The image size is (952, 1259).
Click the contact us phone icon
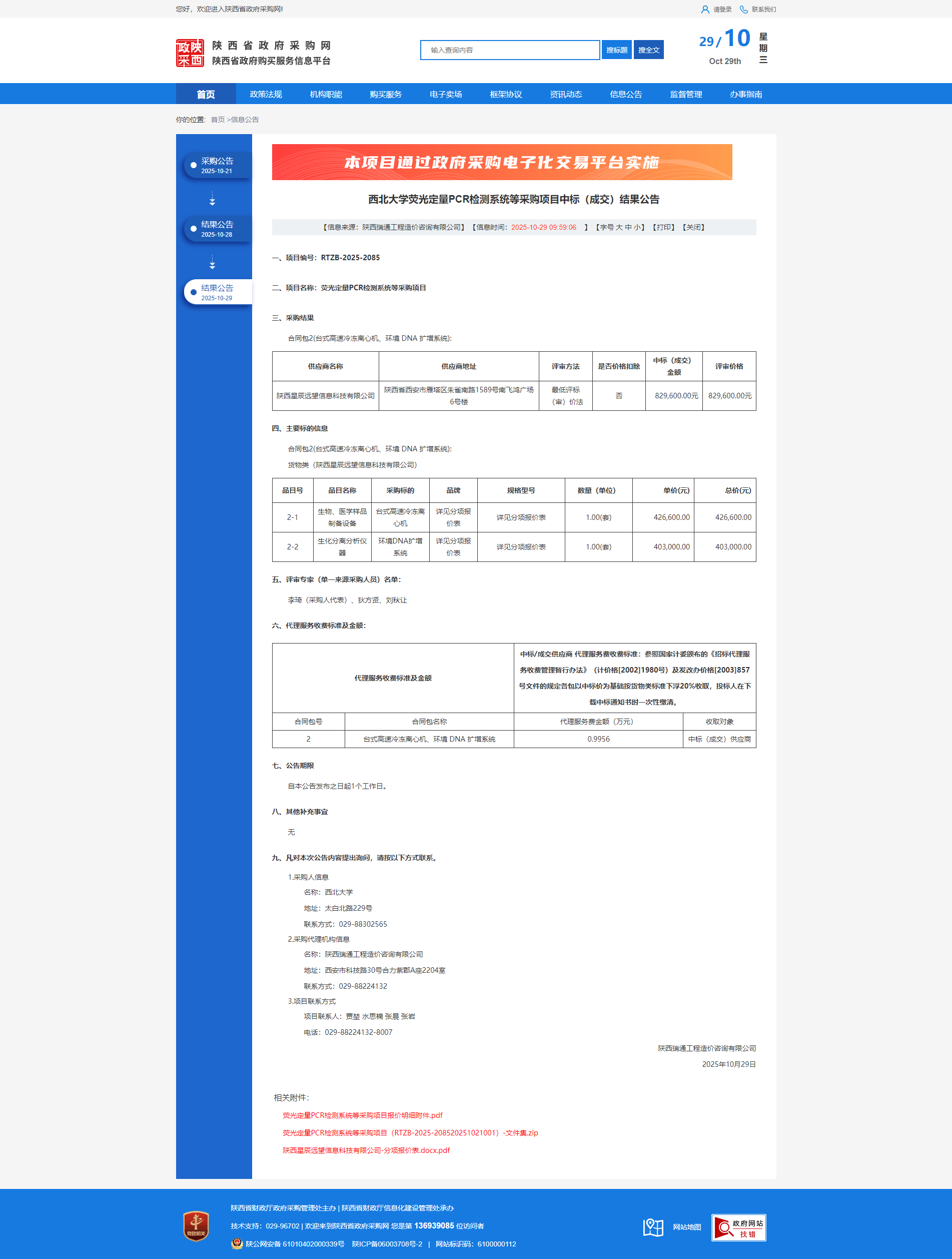(x=743, y=10)
